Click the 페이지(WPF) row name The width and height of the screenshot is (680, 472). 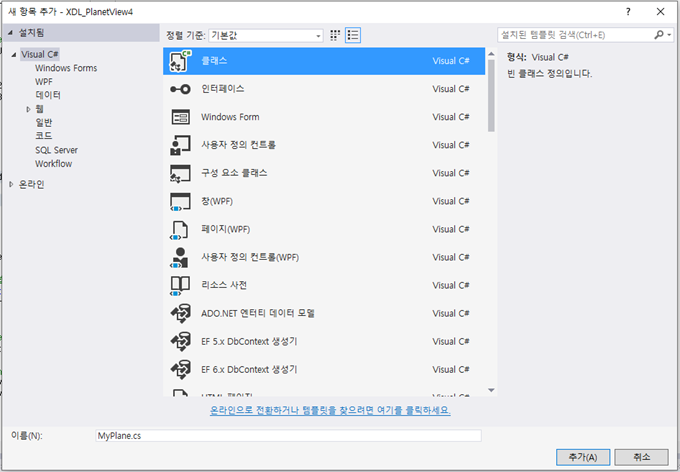coord(225,229)
